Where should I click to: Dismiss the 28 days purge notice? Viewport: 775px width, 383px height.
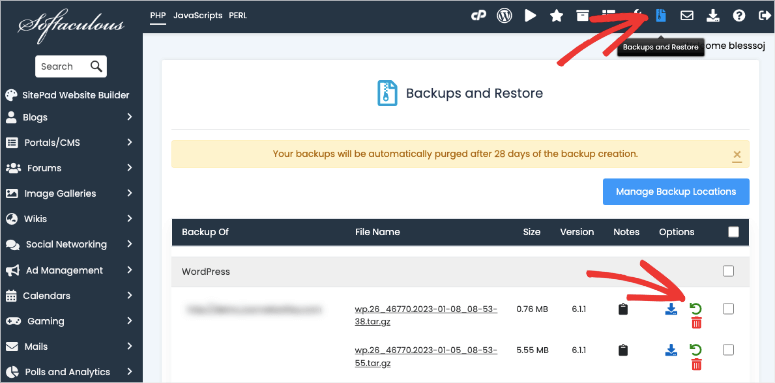coord(737,155)
